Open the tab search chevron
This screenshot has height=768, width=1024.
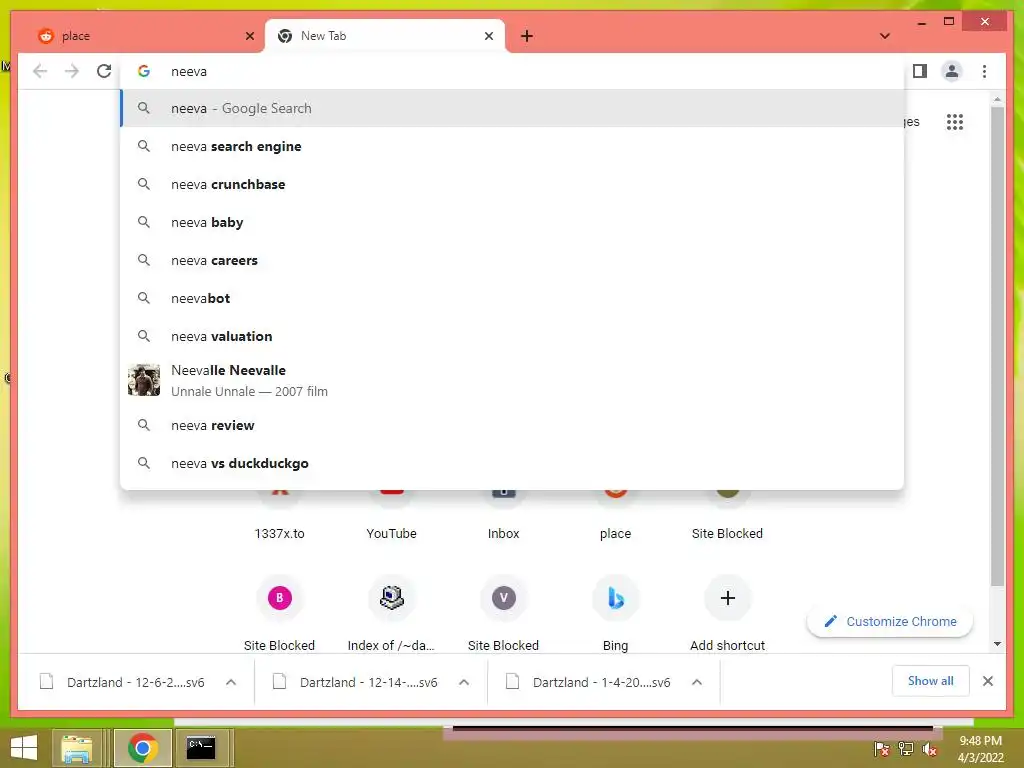point(884,36)
